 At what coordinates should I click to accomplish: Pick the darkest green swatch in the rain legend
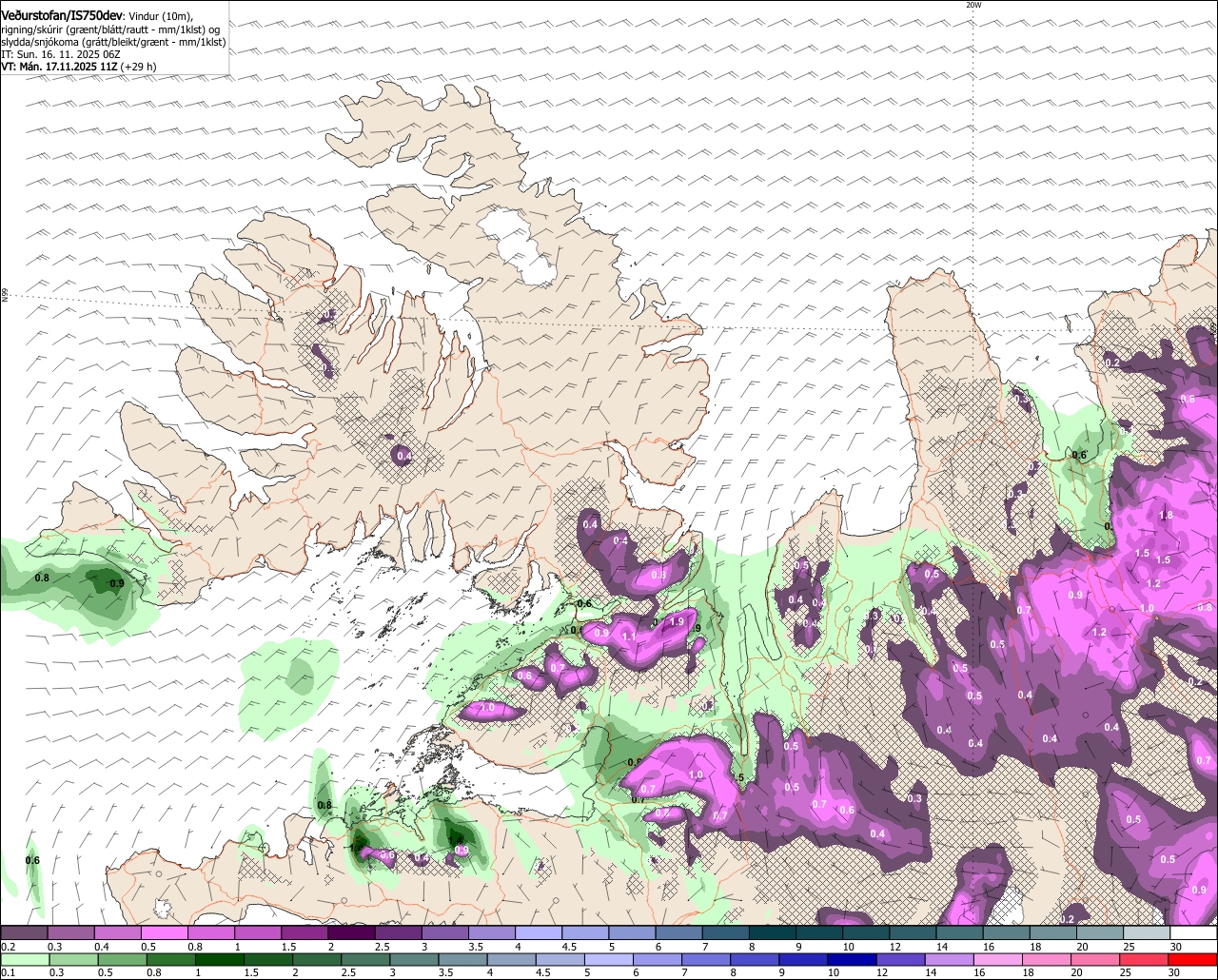click(x=220, y=959)
